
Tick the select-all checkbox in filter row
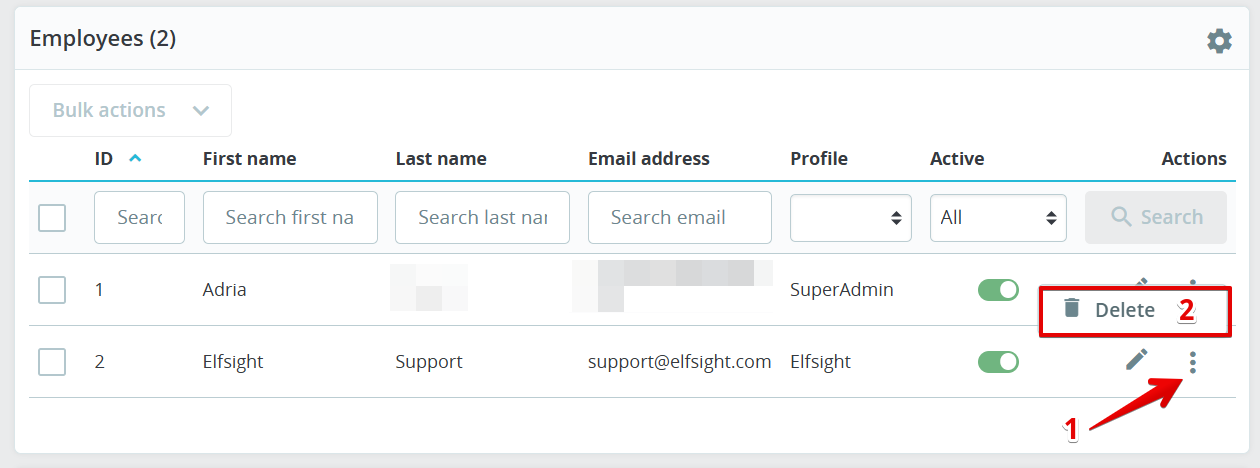(x=52, y=218)
